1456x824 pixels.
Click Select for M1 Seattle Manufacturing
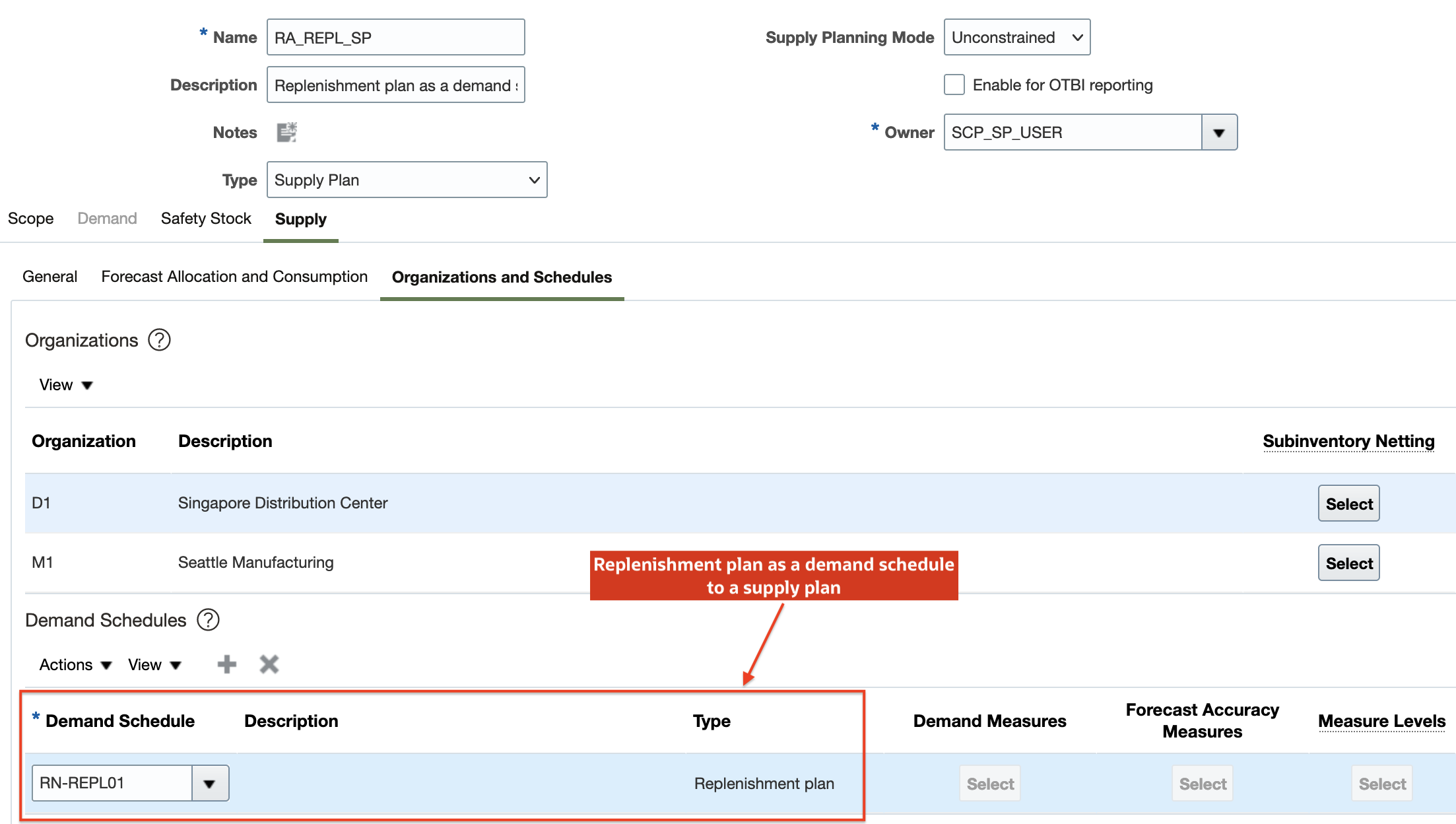pyautogui.click(x=1348, y=563)
